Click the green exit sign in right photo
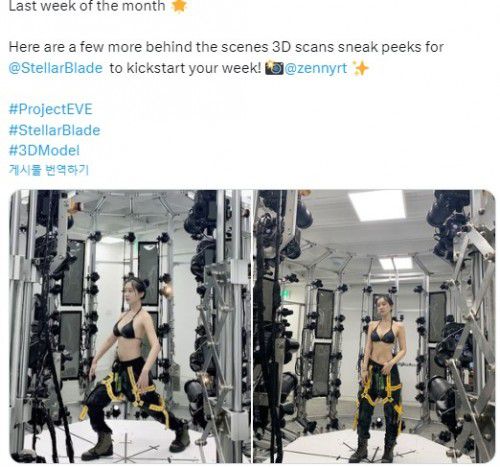This screenshot has height=467, width=500. 286,294
